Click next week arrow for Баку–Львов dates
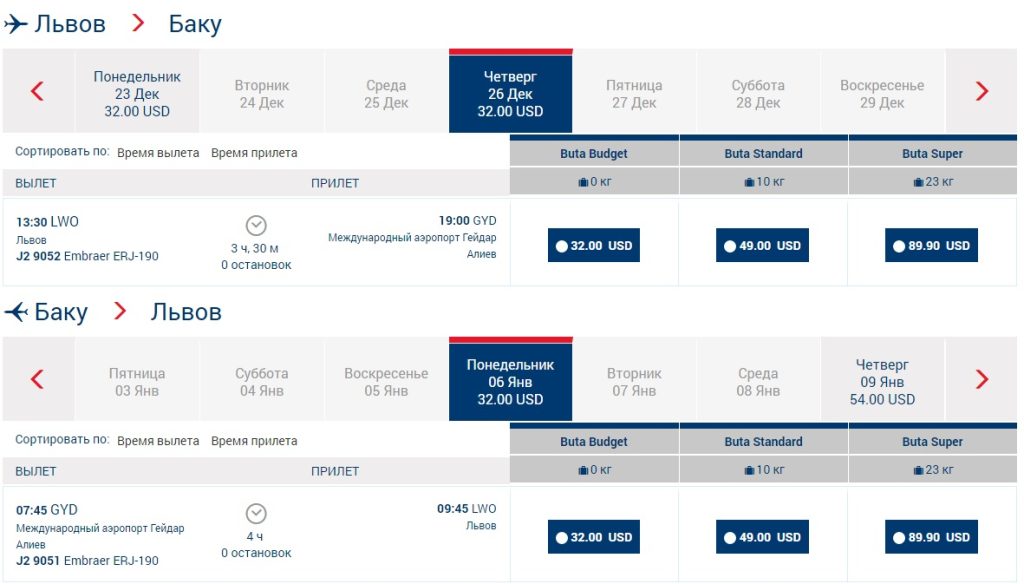 pos(981,379)
